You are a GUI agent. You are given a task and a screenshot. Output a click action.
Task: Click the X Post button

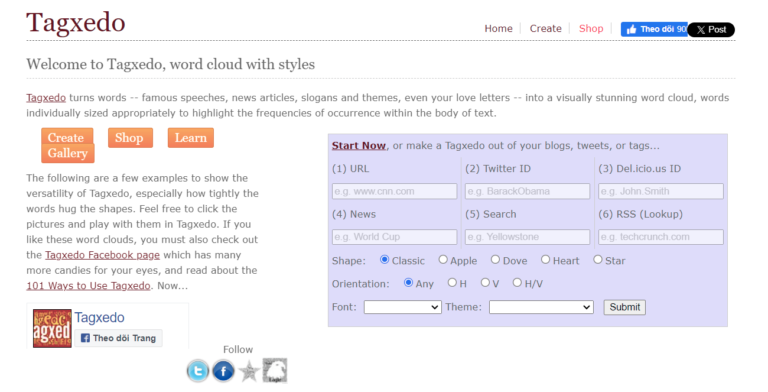pyautogui.click(x=711, y=29)
